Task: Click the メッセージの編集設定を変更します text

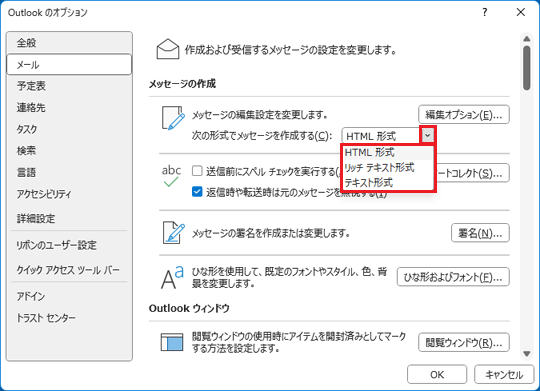Action: click(x=260, y=114)
